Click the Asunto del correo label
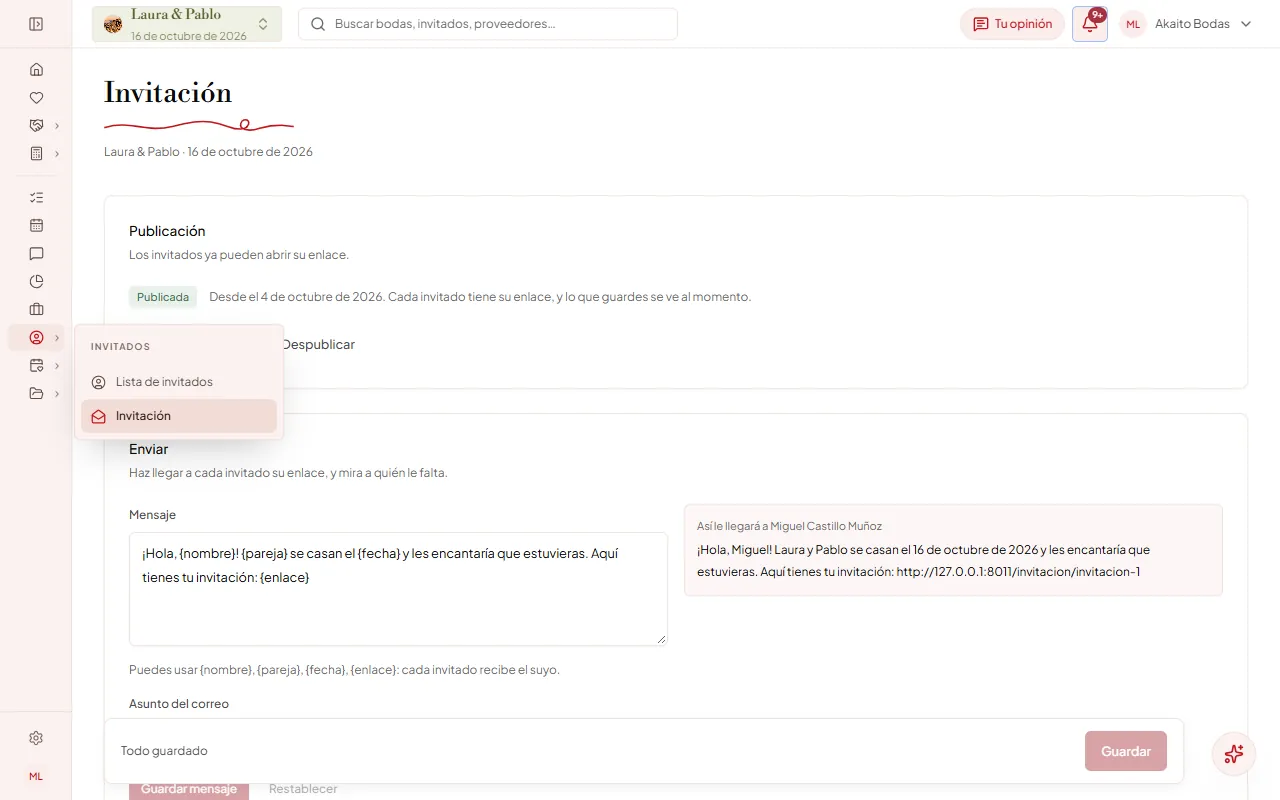The image size is (1280, 800). 179,704
